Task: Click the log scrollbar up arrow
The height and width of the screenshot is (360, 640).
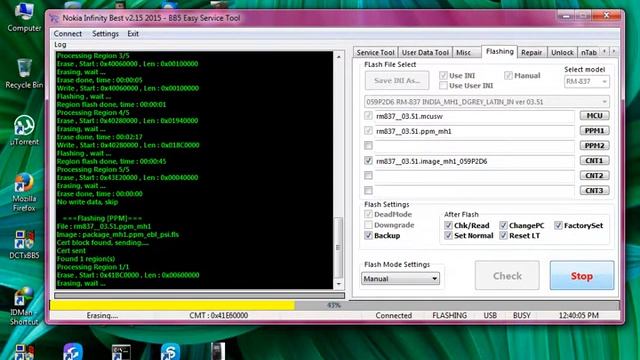Action: click(338, 57)
